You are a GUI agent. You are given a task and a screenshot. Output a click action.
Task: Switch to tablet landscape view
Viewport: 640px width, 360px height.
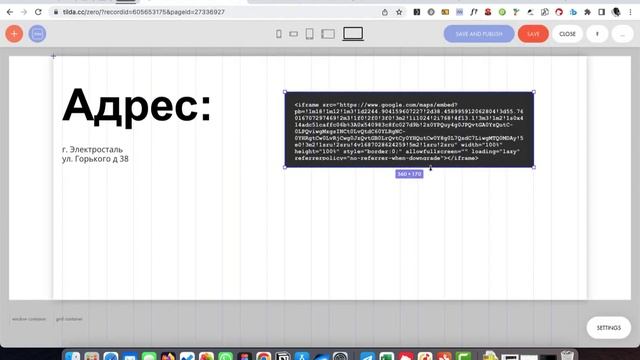pos(328,34)
